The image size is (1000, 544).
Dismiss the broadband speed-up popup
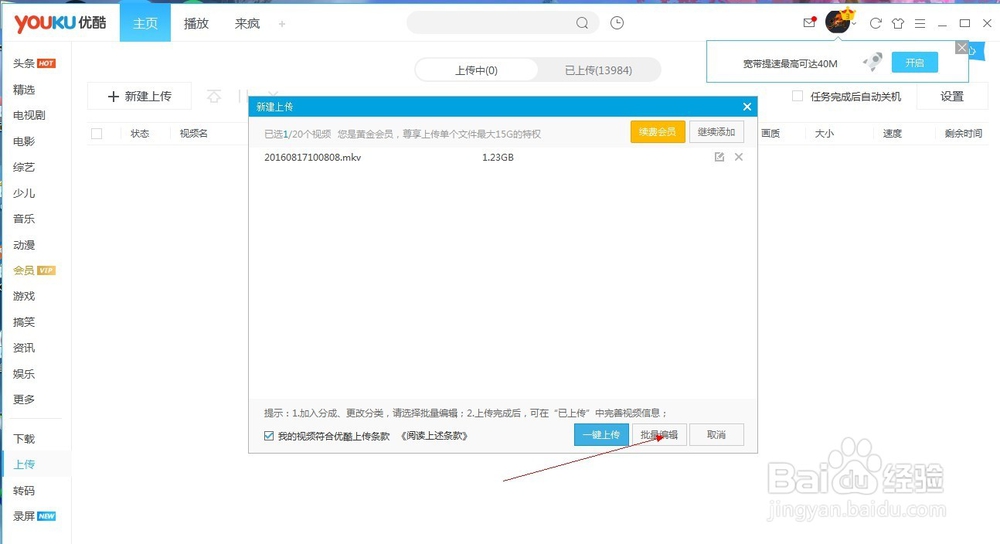click(962, 48)
